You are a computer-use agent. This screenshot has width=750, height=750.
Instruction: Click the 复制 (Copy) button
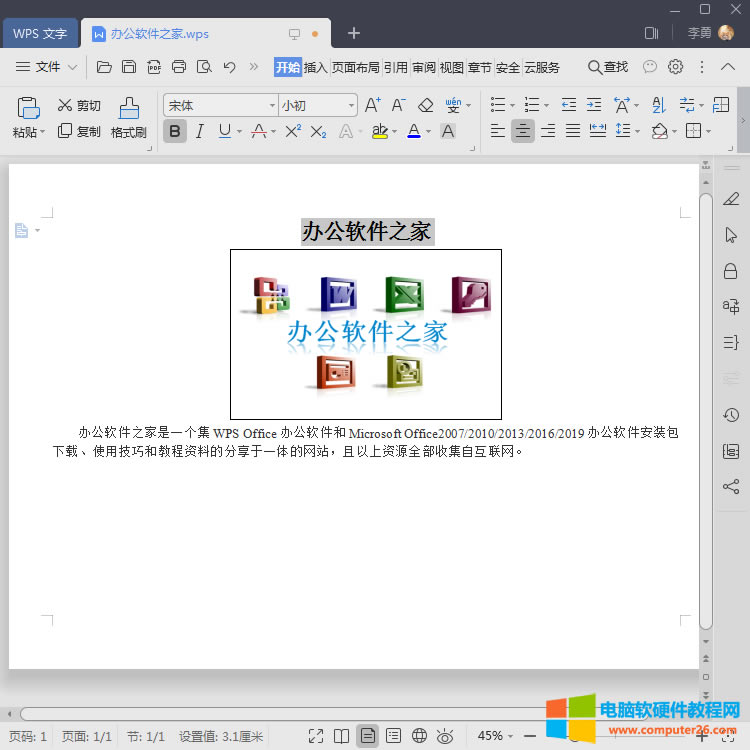point(79,131)
